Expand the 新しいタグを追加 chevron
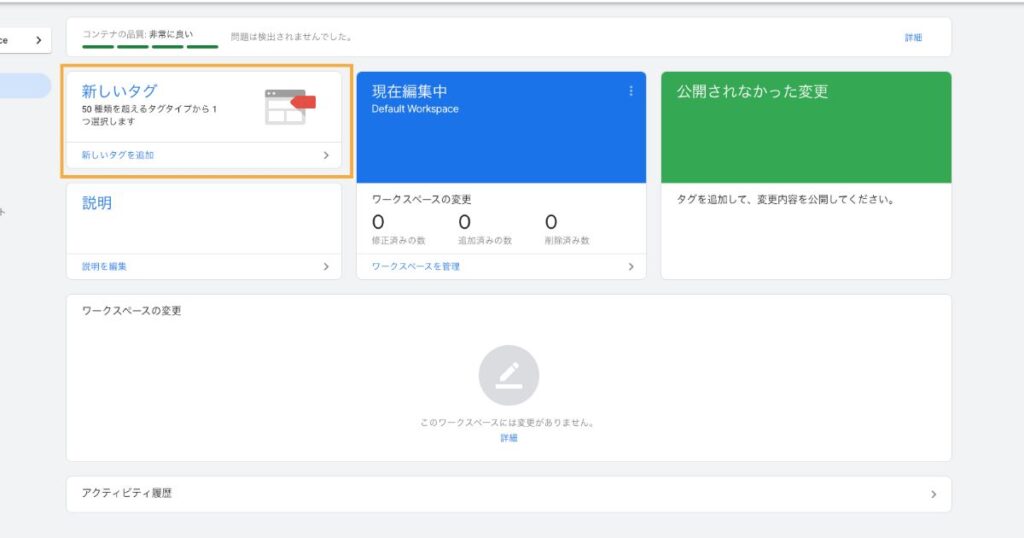This screenshot has height=538, width=1024. tap(326, 155)
